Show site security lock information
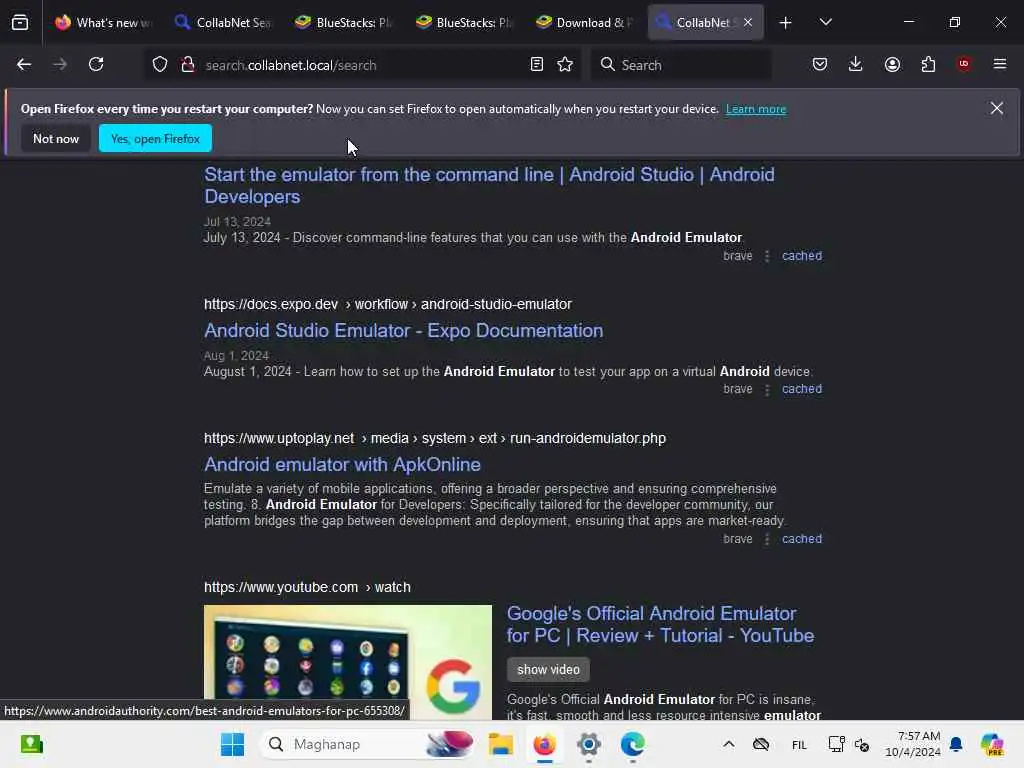The width and height of the screenshot is (1024, 768). (188, 65)
